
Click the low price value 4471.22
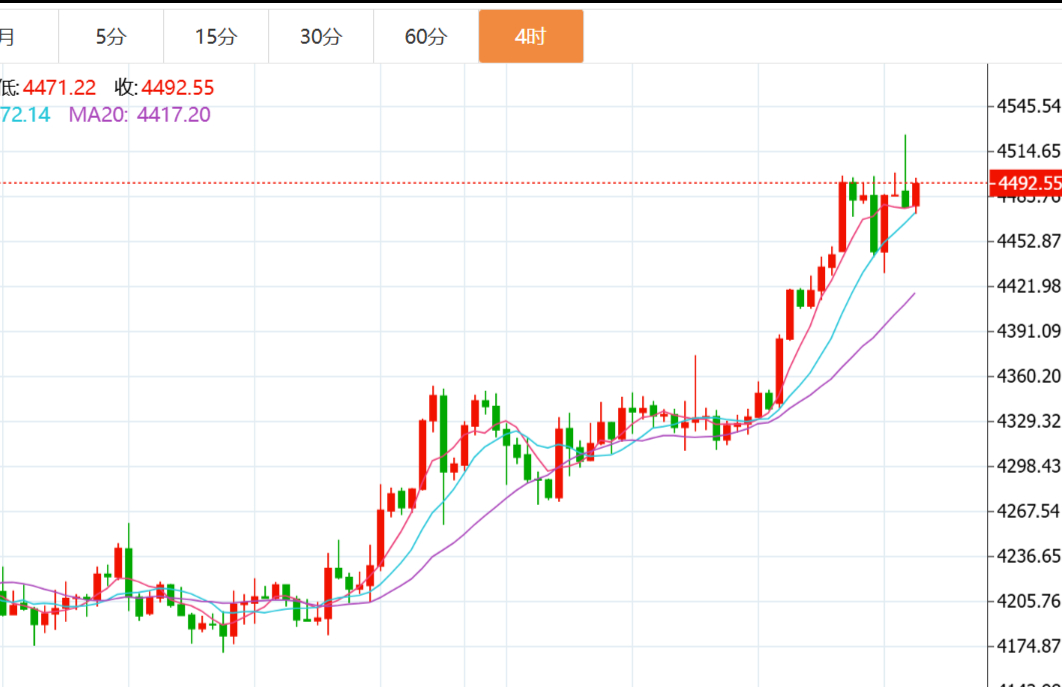pos(59,88)
